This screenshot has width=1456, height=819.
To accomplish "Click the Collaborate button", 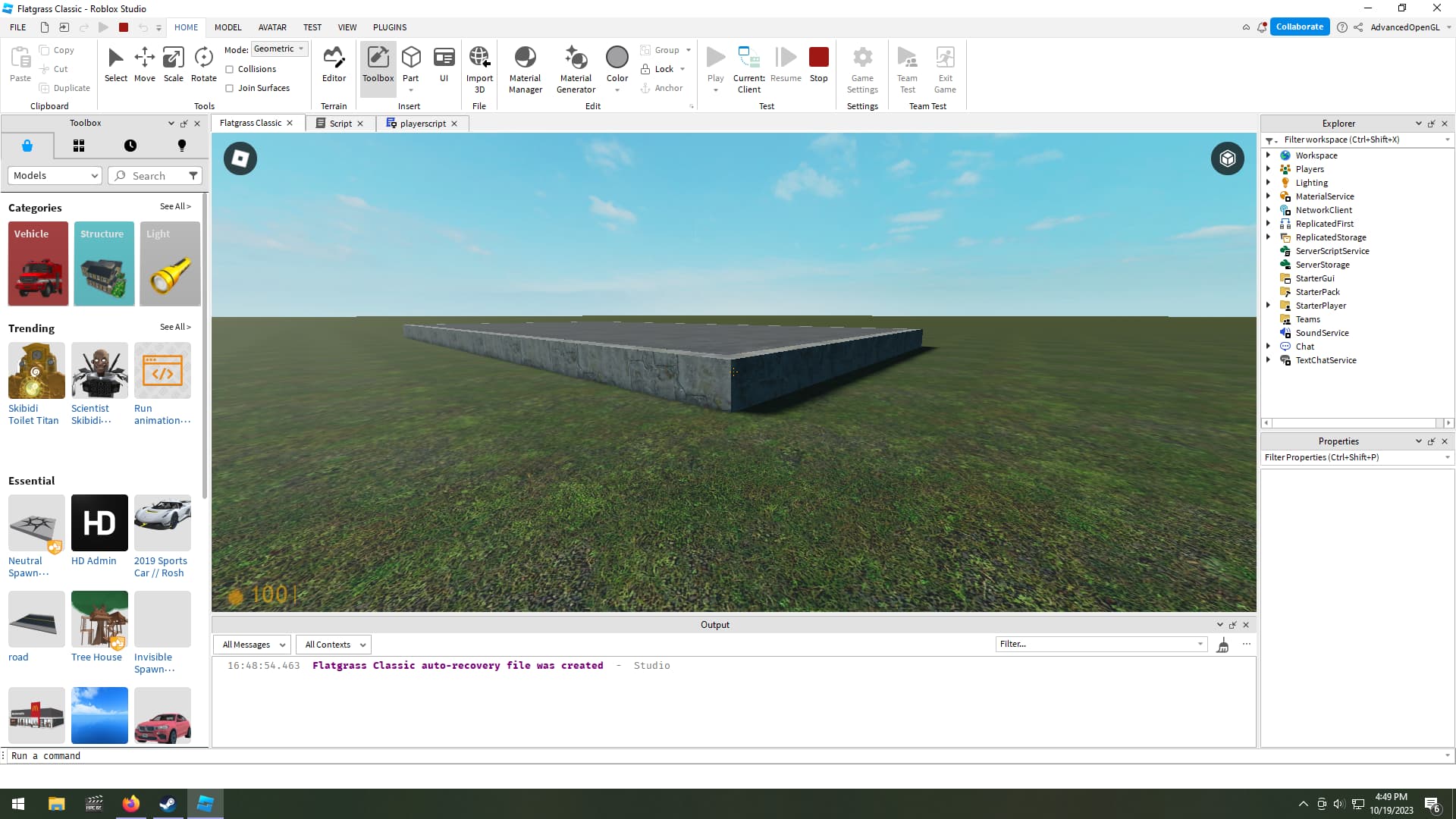I will pyautogui.click(x=1300, y=27).
